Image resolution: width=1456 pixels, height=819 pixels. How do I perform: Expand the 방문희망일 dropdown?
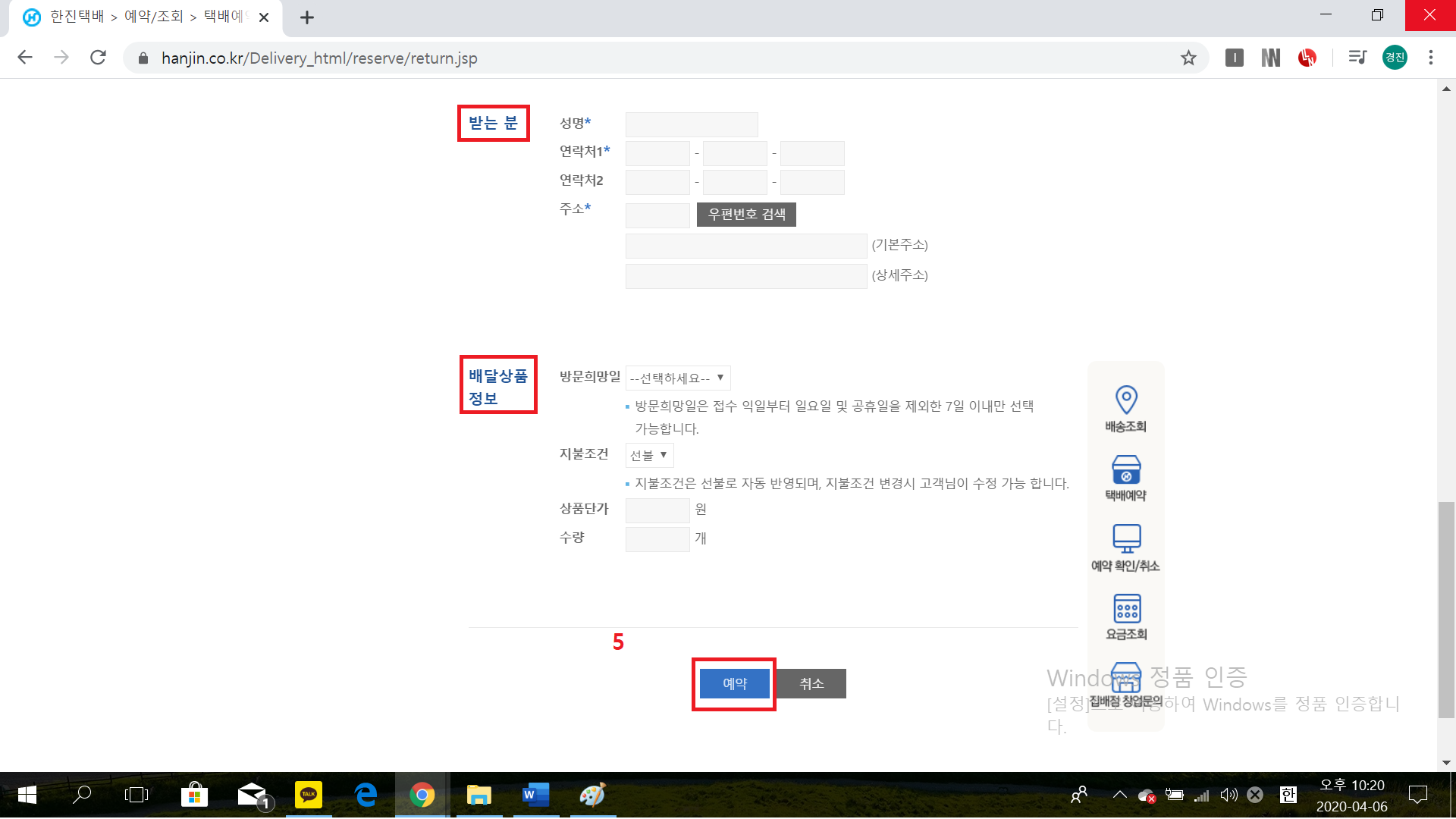point(677,378)
